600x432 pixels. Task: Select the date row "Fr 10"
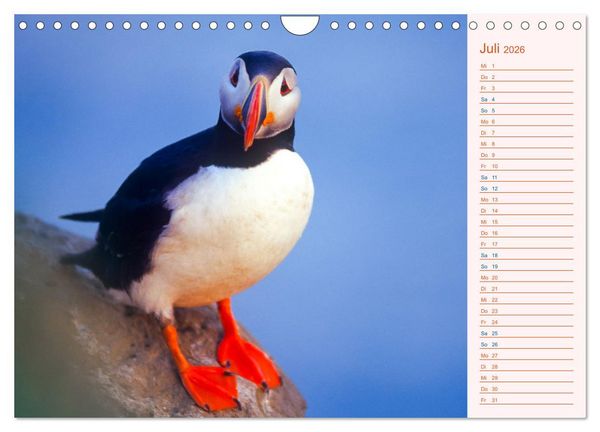527,166
